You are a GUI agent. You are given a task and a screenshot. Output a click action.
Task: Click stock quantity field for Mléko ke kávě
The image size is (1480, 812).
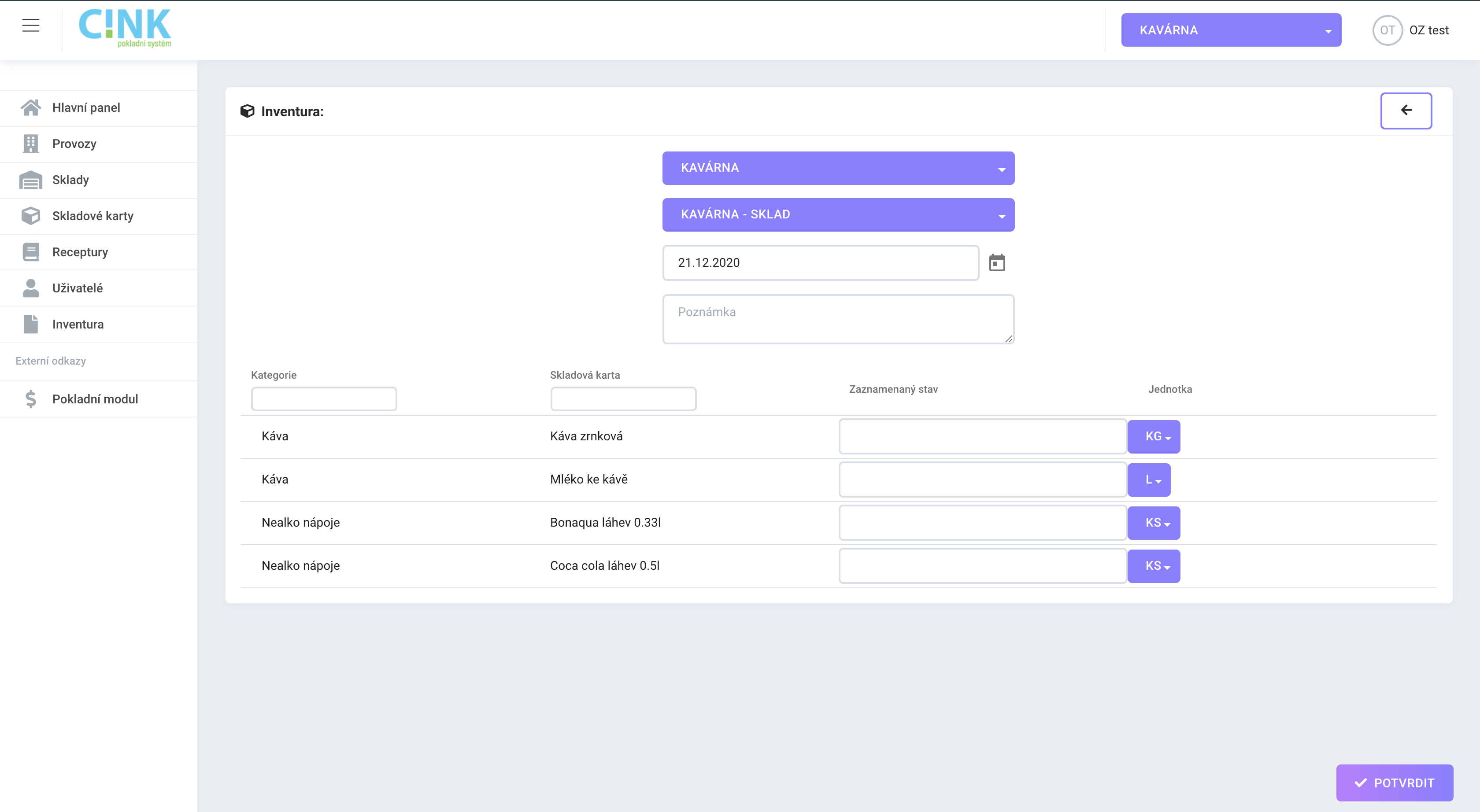(982, 480)
